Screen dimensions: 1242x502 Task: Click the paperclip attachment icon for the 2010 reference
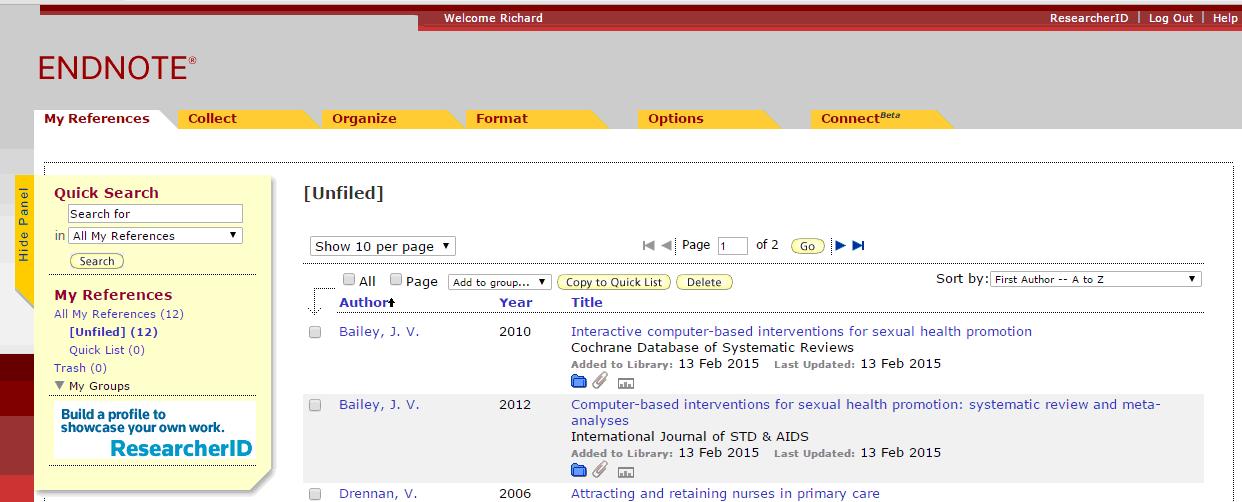click(600, 381)
